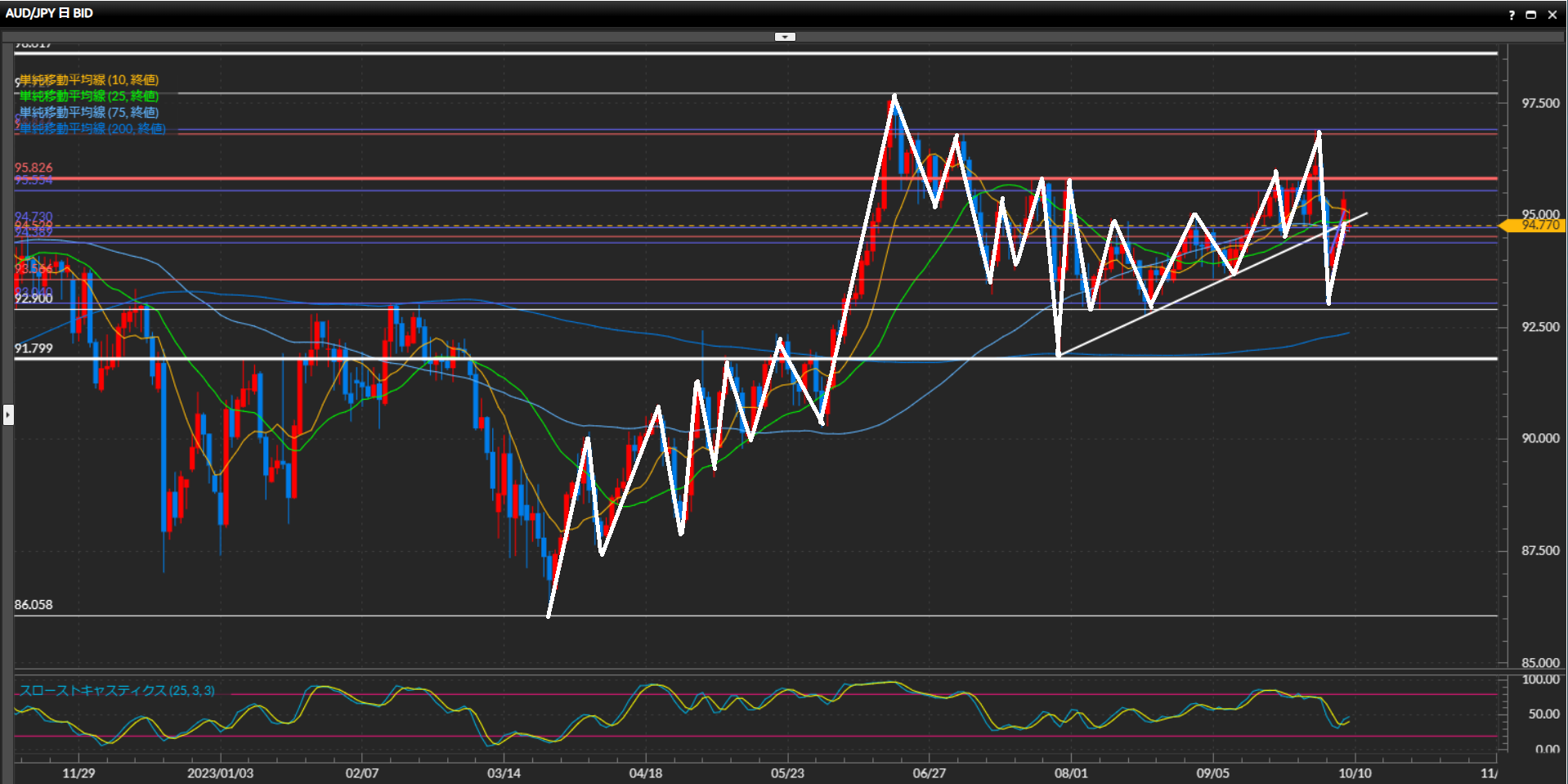Click the help question mark icon
1568x784 pixels.
[x=1511, y=15]
